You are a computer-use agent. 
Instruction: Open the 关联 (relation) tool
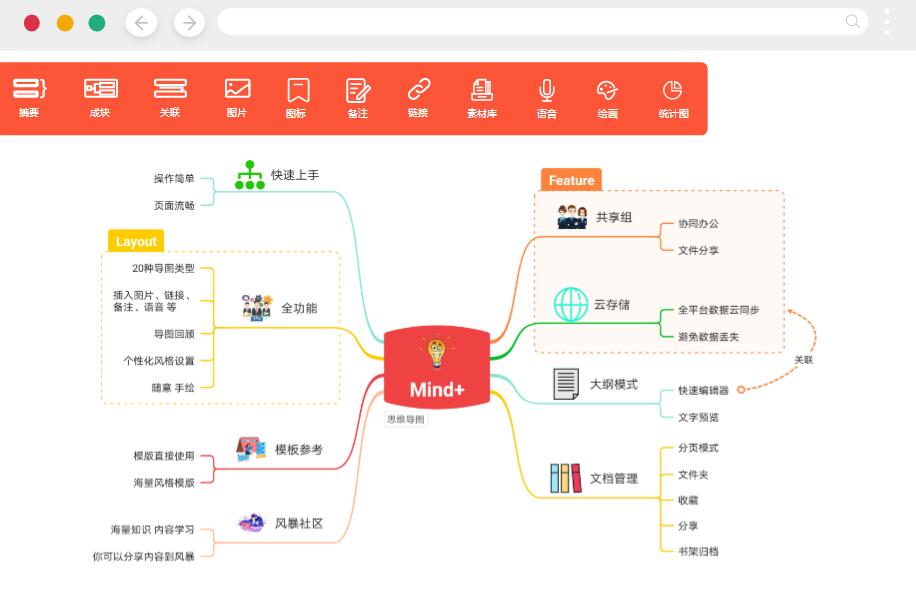tap(169, 97)
